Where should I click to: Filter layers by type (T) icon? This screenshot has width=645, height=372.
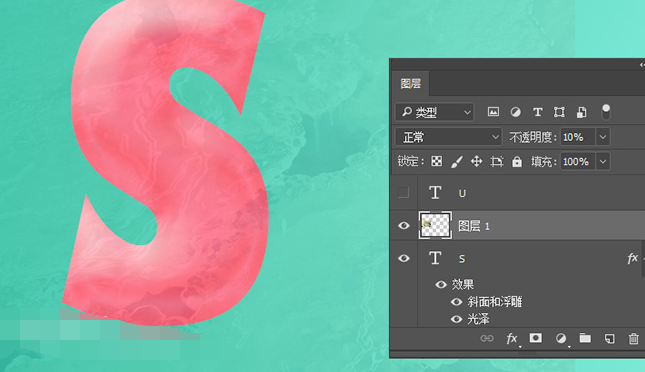tap(537, 112)
